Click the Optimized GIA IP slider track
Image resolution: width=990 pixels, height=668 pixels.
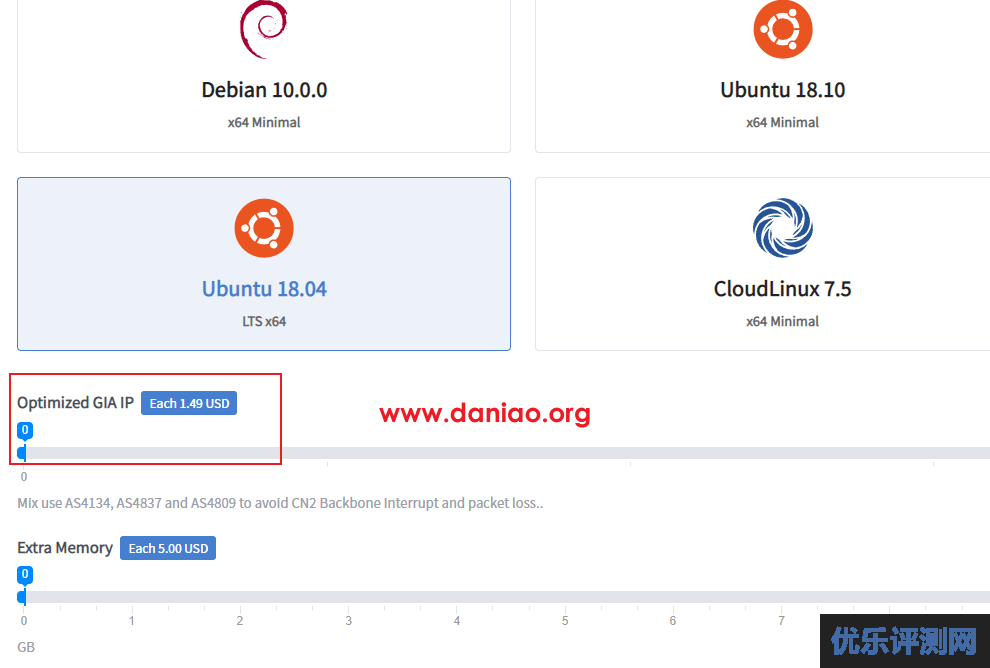pyautogui.click(x=504, y=453)
